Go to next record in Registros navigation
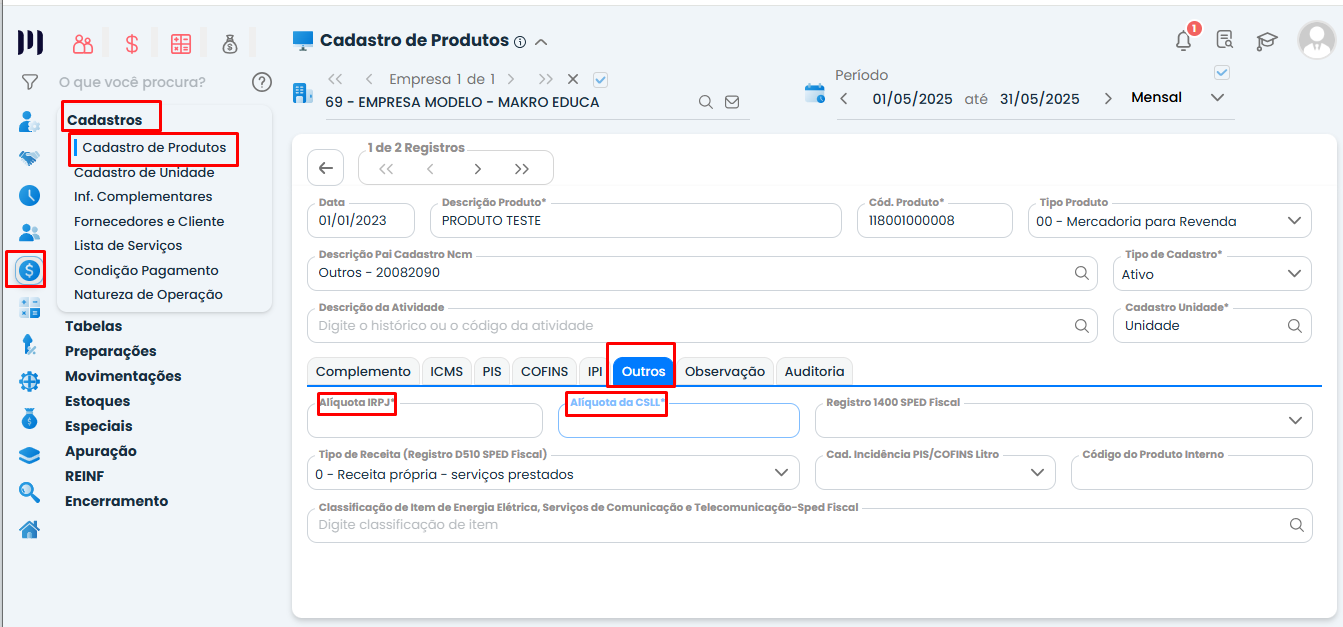This screenshot has height=627, width=1343. coord(478,169)
